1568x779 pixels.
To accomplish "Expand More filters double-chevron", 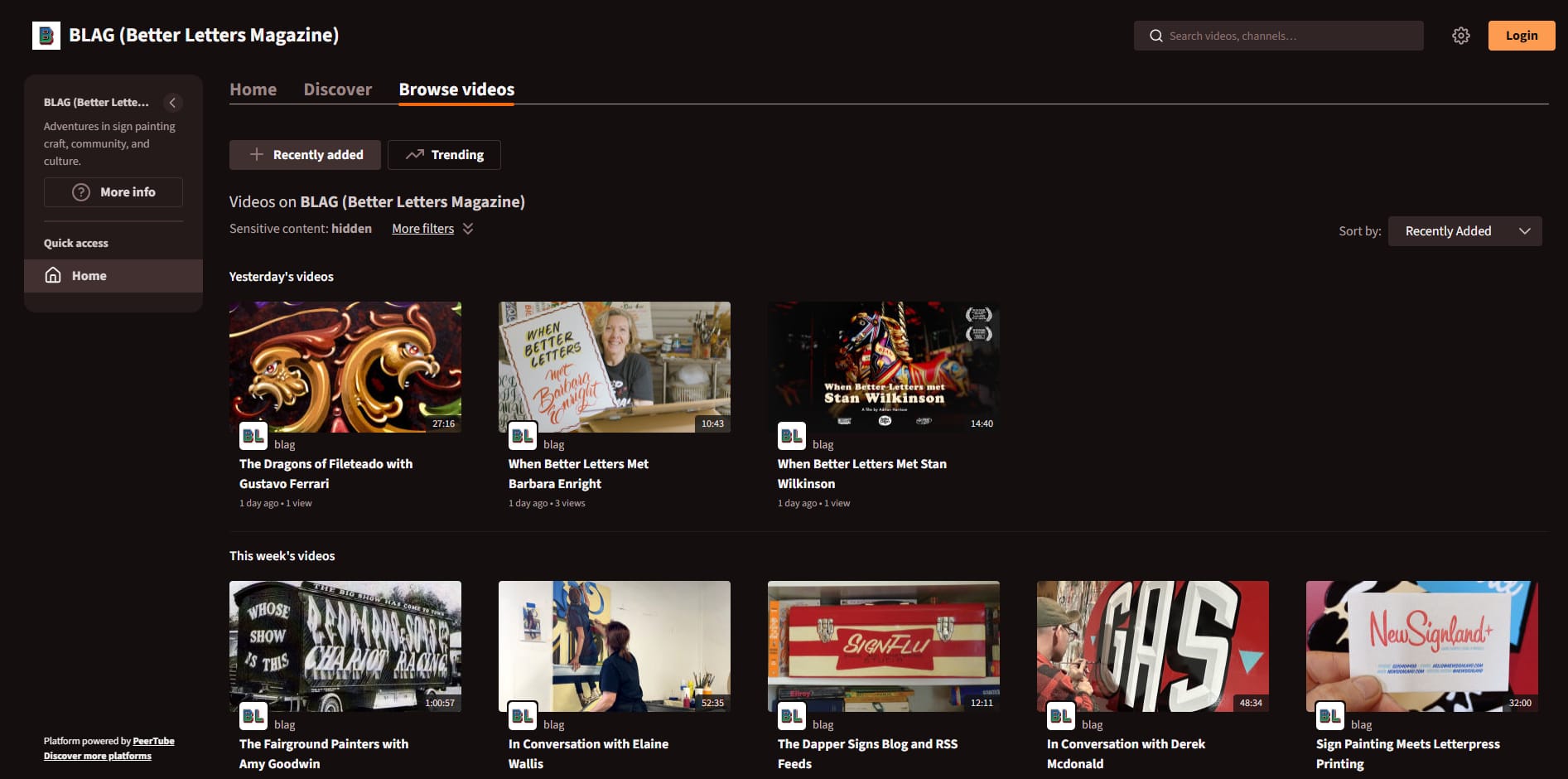I will 468,229.
